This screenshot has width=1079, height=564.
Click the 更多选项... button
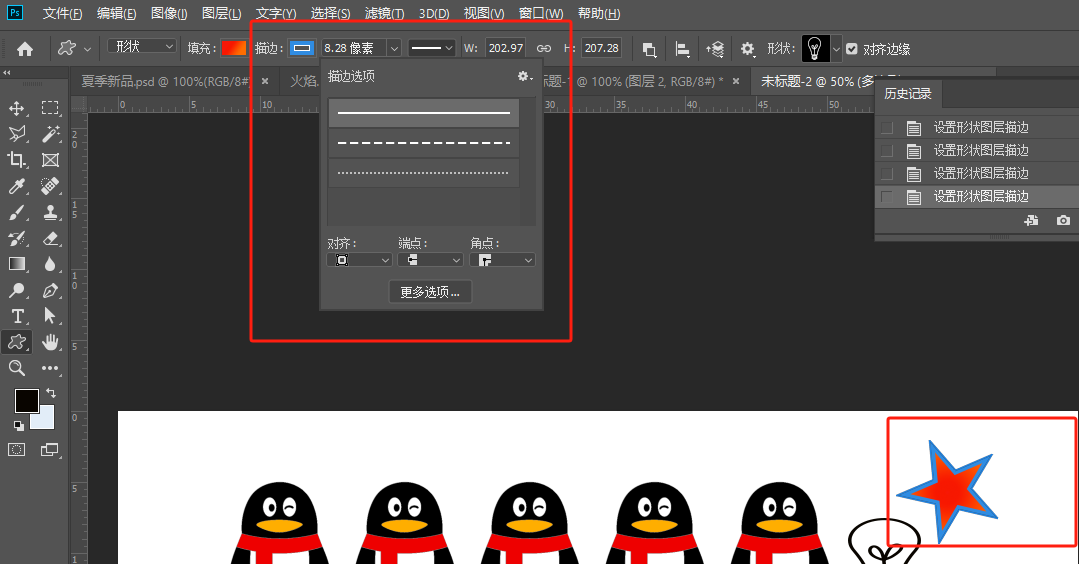tap(430, 292)
